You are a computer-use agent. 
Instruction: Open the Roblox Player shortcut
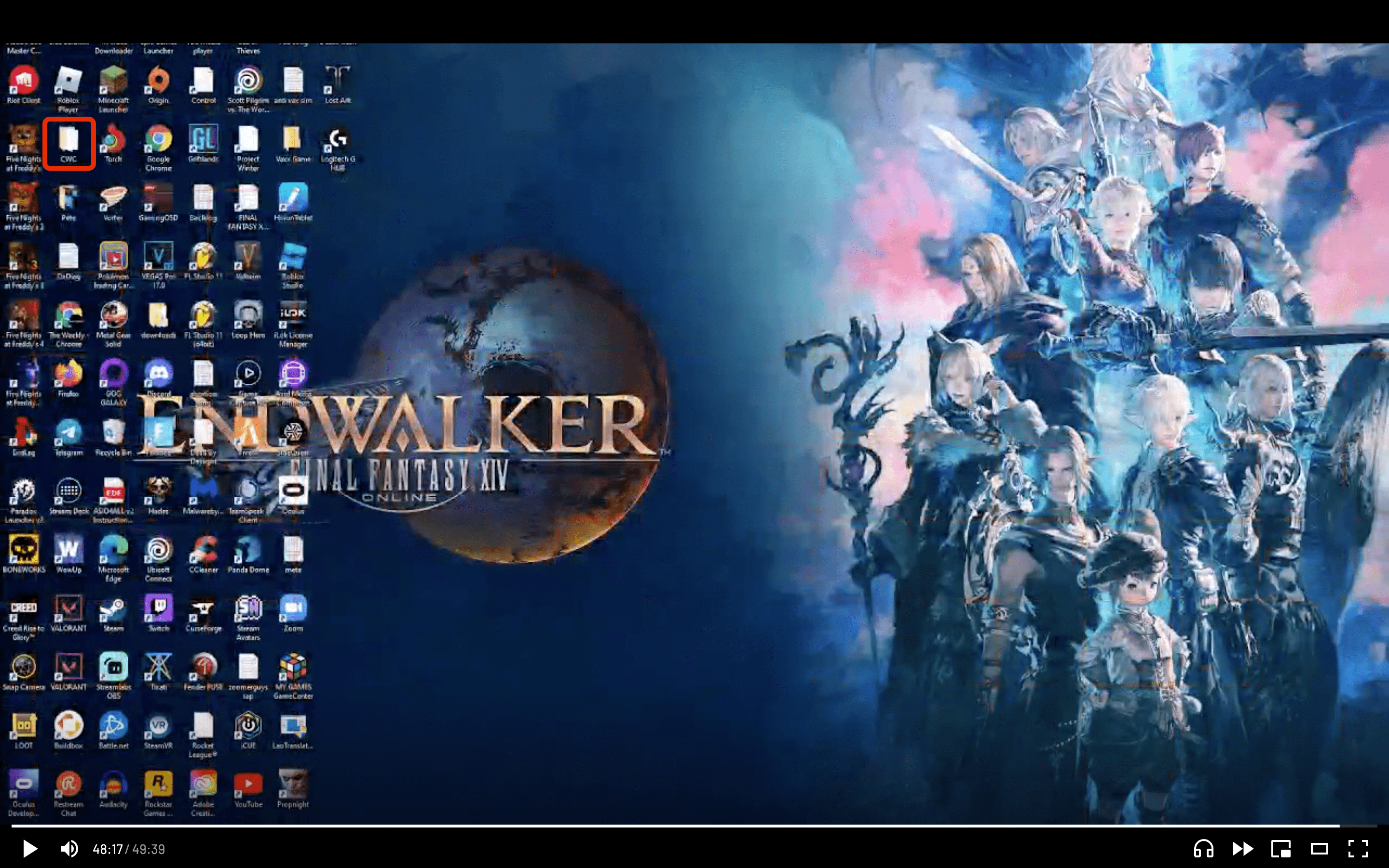tap(68, 89)
